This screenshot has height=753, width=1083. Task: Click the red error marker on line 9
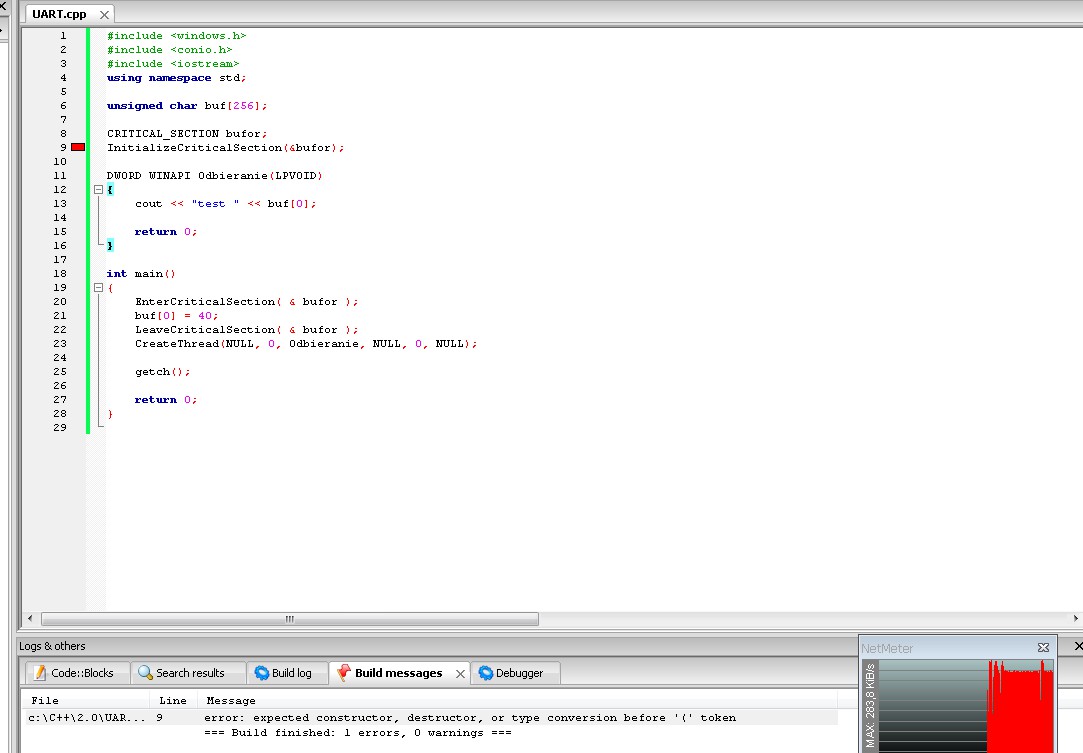coord(78,147)
